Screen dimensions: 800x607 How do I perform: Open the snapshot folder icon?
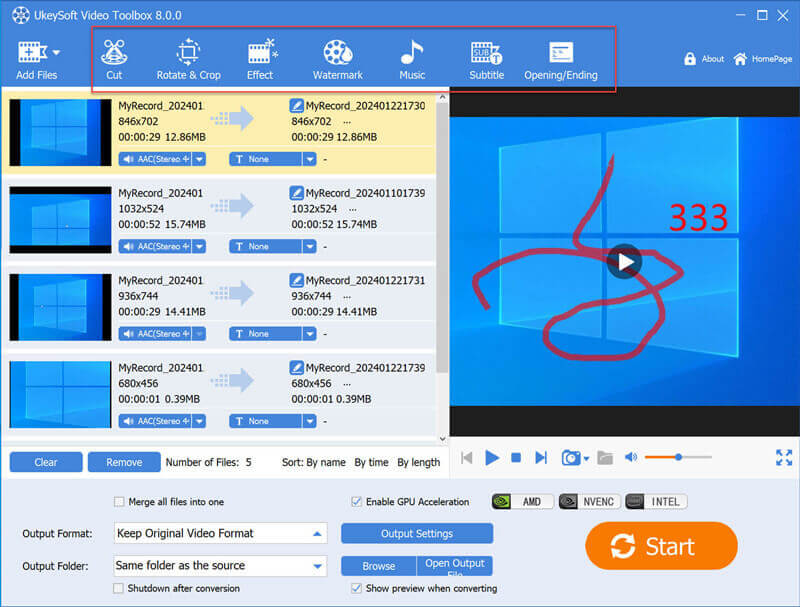(605, 458)
